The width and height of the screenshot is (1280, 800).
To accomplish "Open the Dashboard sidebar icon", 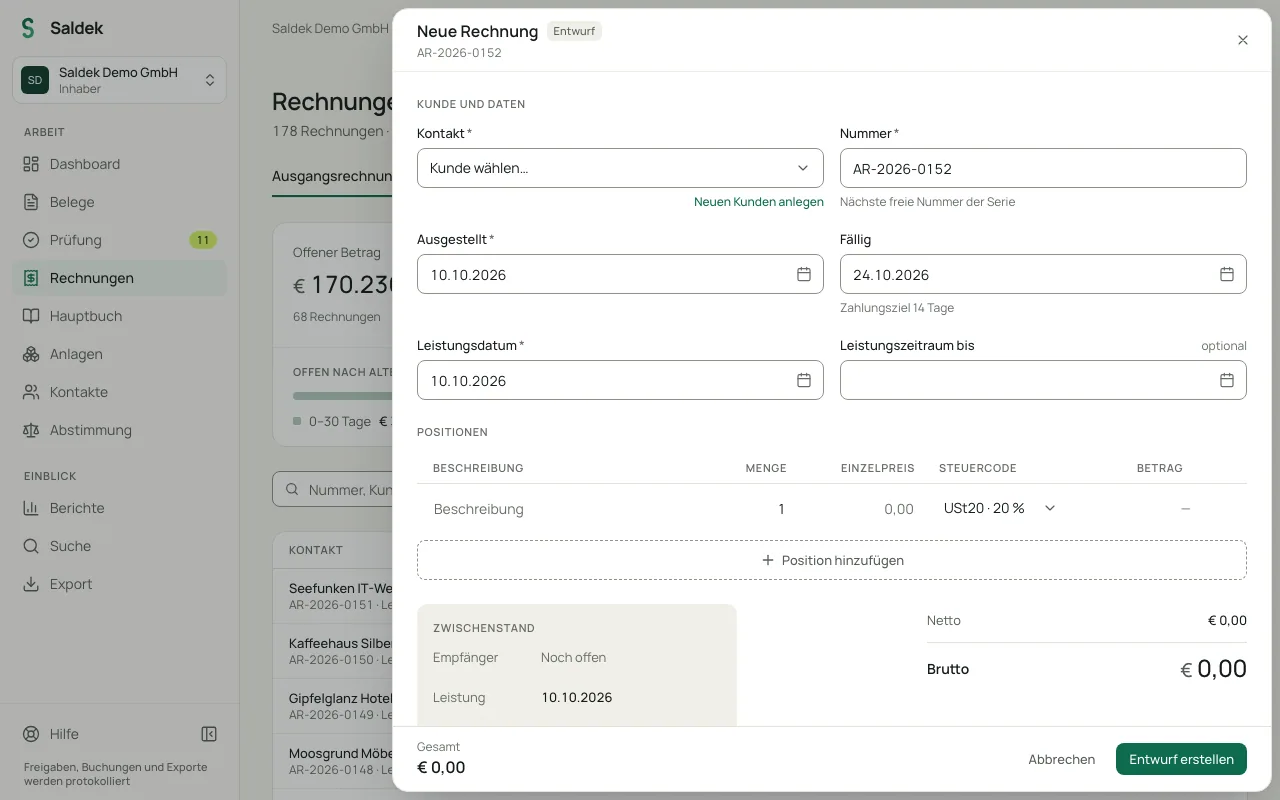I will click(31, 164).
